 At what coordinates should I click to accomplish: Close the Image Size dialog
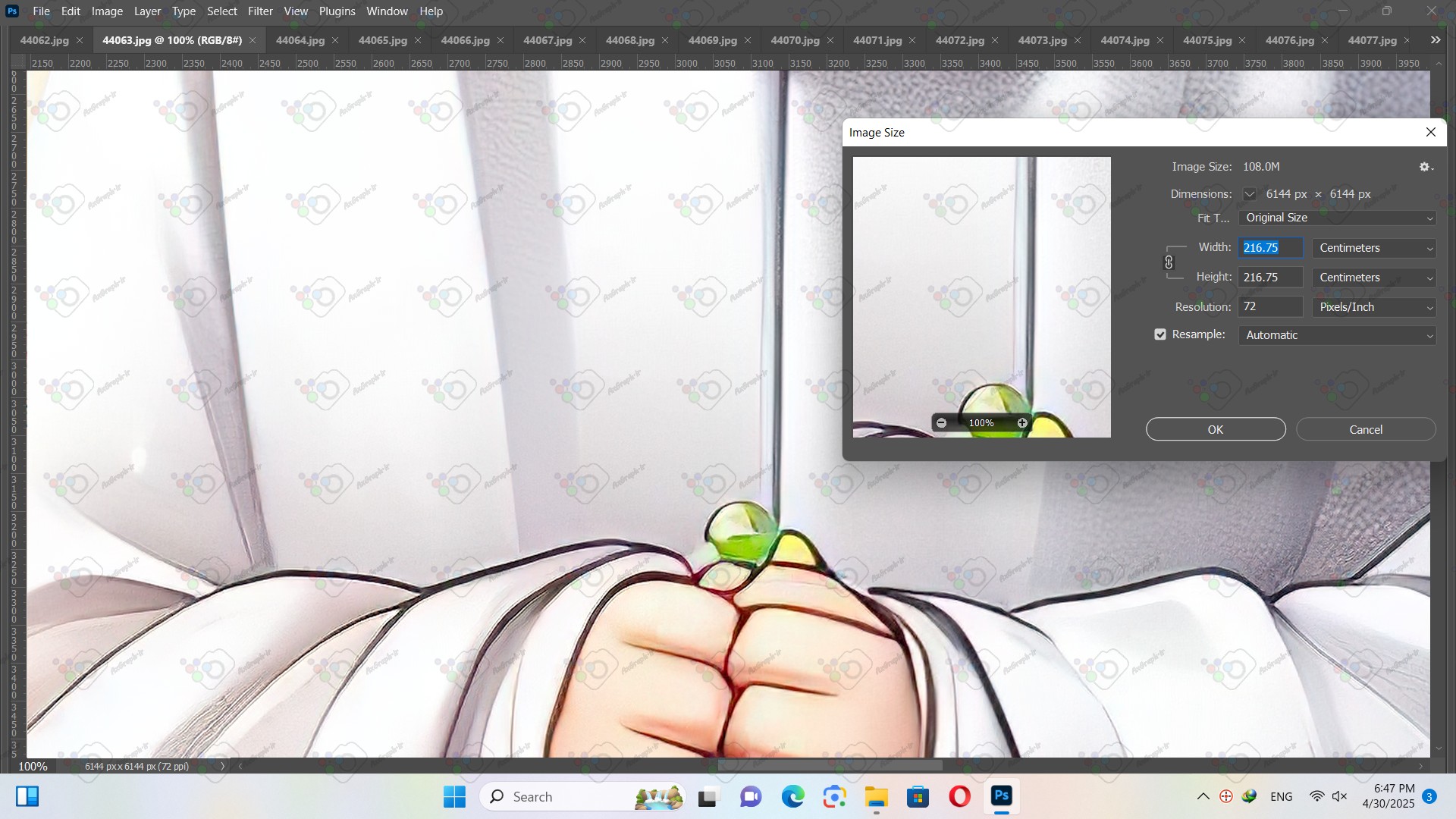(x=1431, y=132)
